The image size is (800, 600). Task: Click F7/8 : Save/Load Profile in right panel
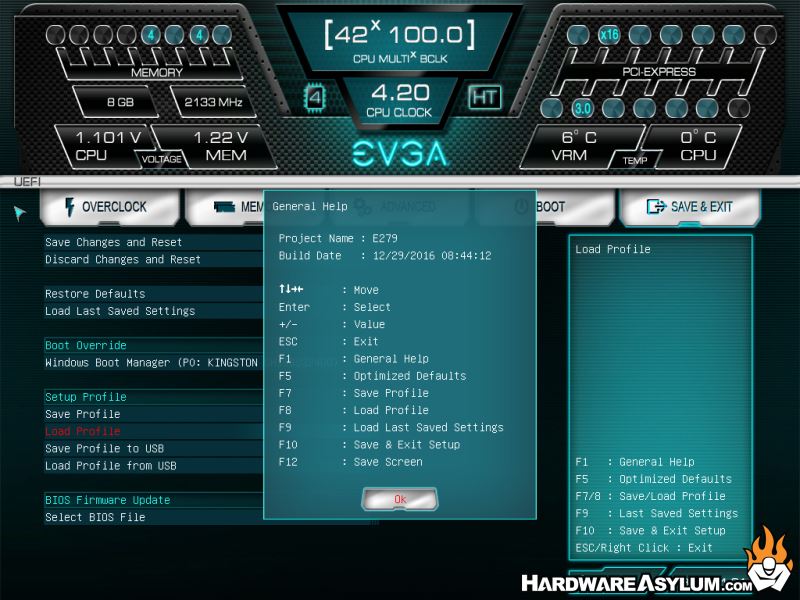[x=651, y=496]
